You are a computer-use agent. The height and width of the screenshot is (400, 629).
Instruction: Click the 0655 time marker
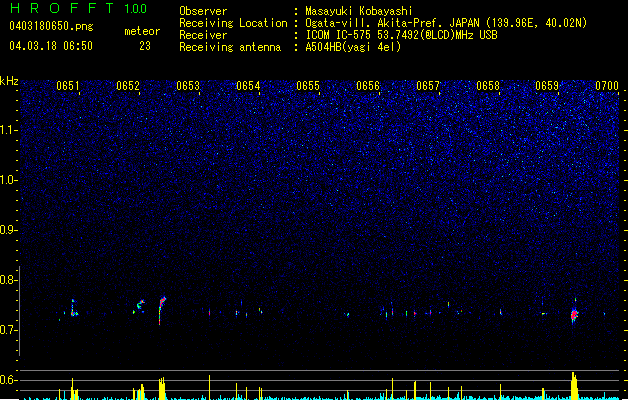(308, 86)
